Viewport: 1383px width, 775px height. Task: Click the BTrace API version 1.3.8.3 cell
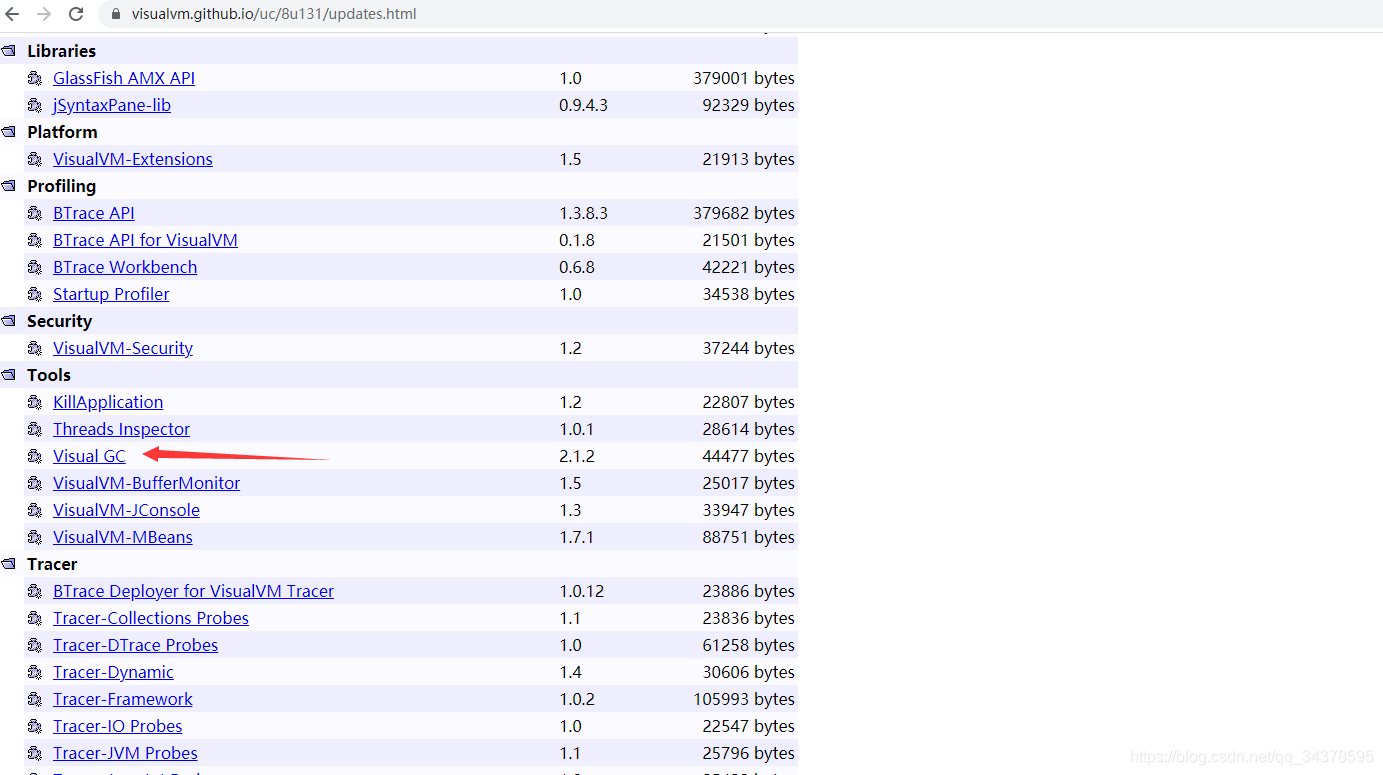click(583, 213)
